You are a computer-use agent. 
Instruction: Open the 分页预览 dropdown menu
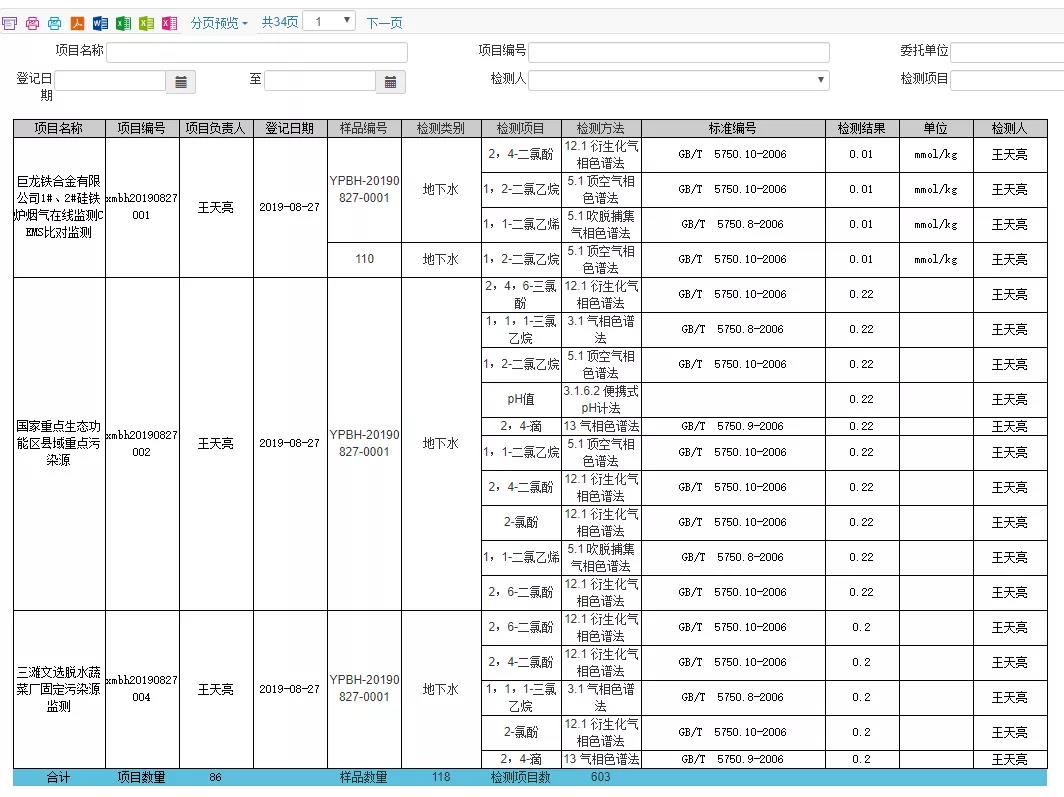(x=219, y=23)
